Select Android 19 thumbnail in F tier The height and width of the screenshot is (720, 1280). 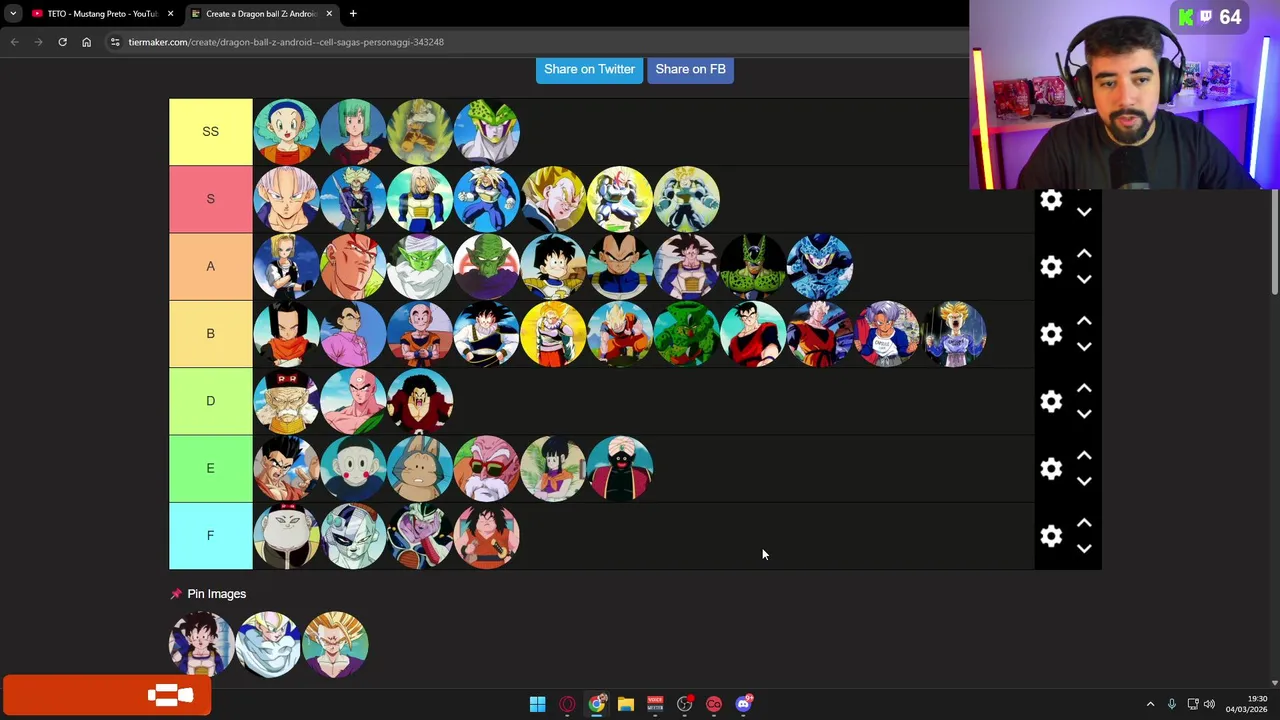click(286, 536)
